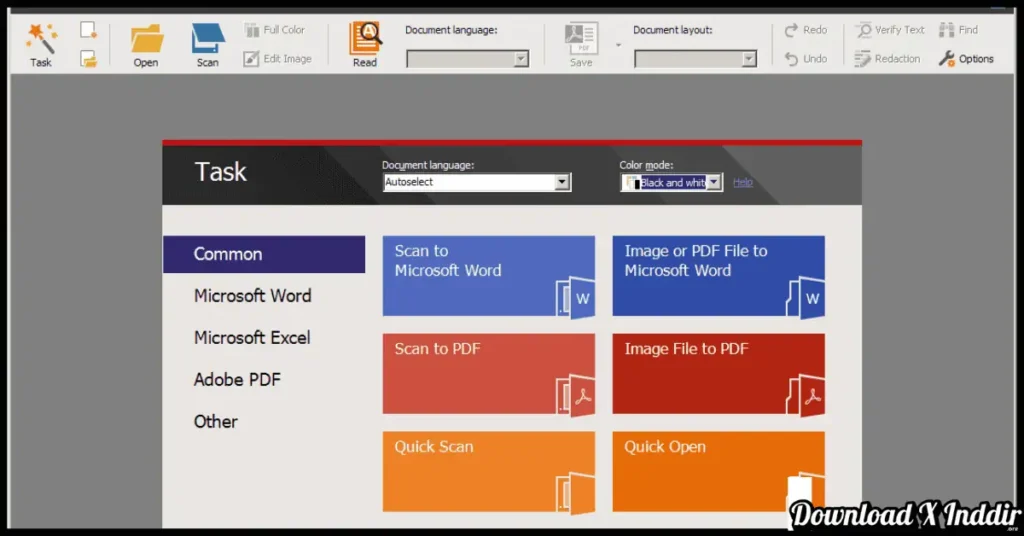Screen dimensions: 1024x536
Task: Open the Color mode dropdown
Action: 713,183
